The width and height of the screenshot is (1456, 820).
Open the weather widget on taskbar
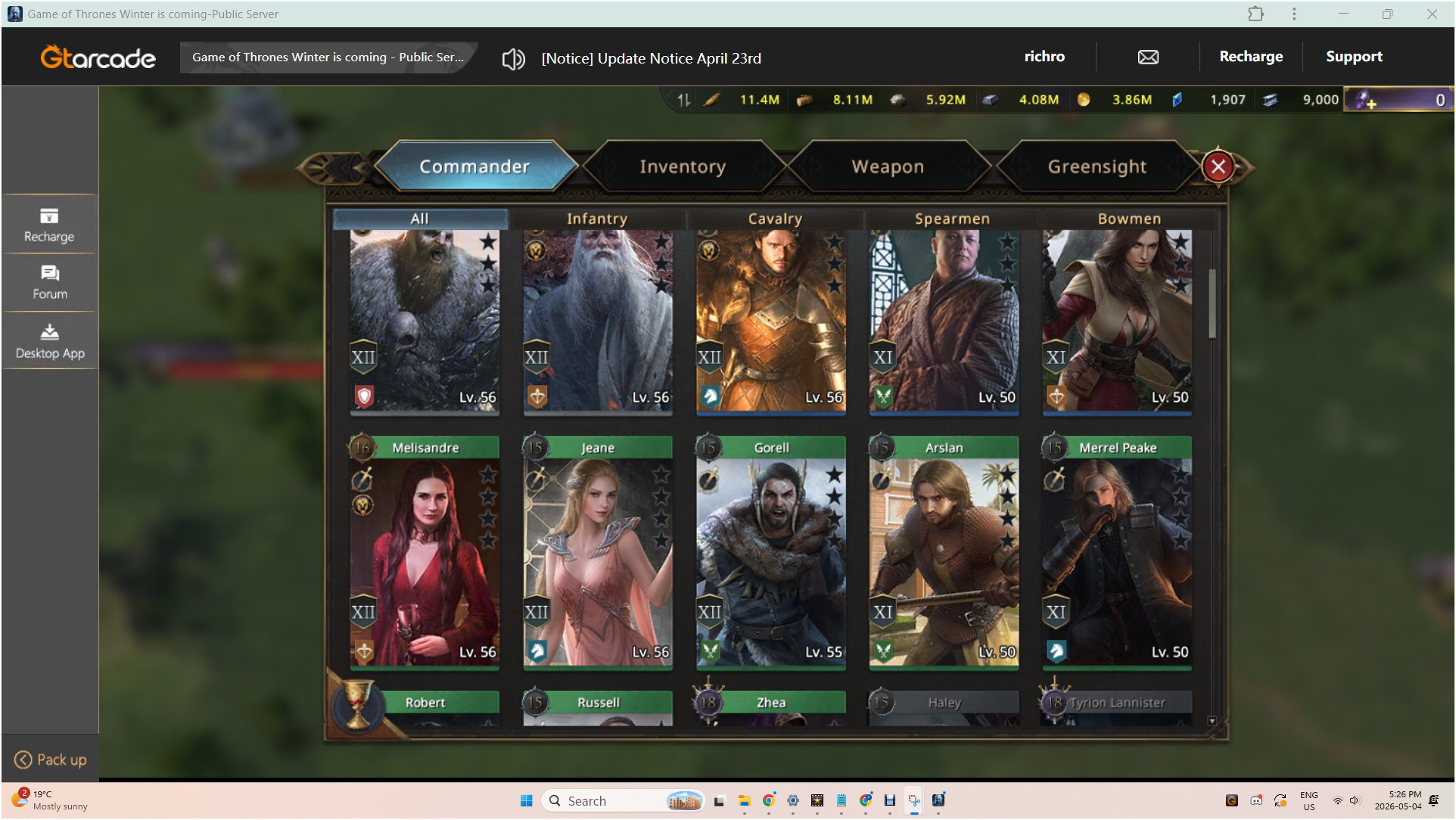pos(50,800)
